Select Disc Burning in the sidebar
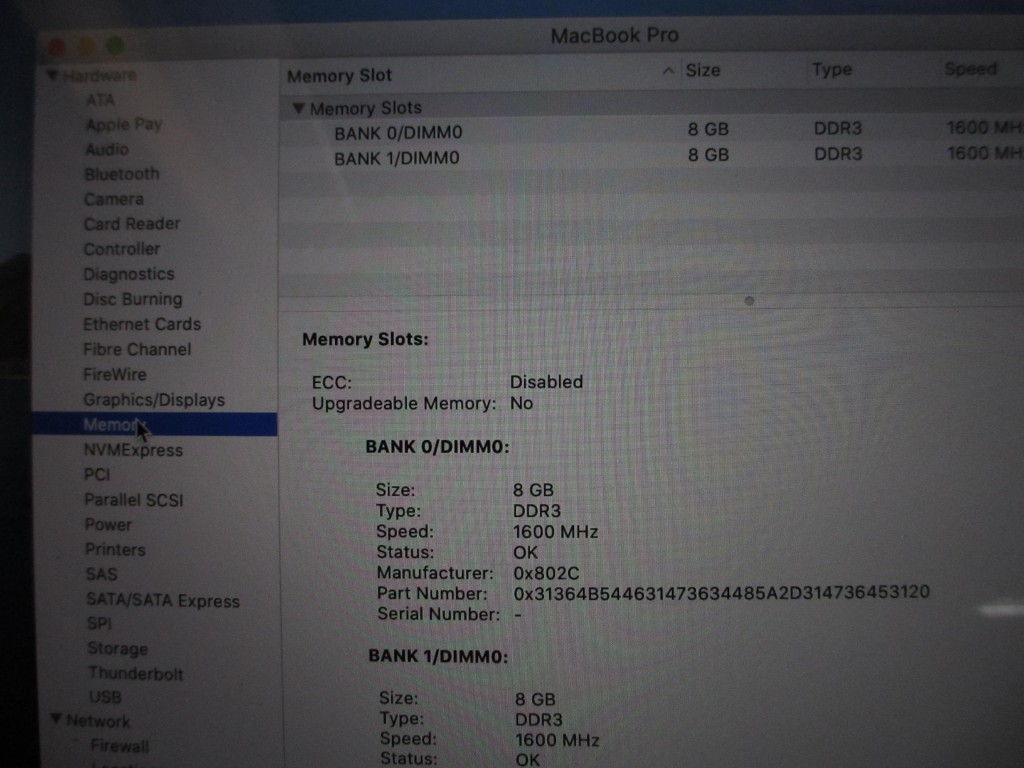1024x768 pixels. (x=133, y=299)
